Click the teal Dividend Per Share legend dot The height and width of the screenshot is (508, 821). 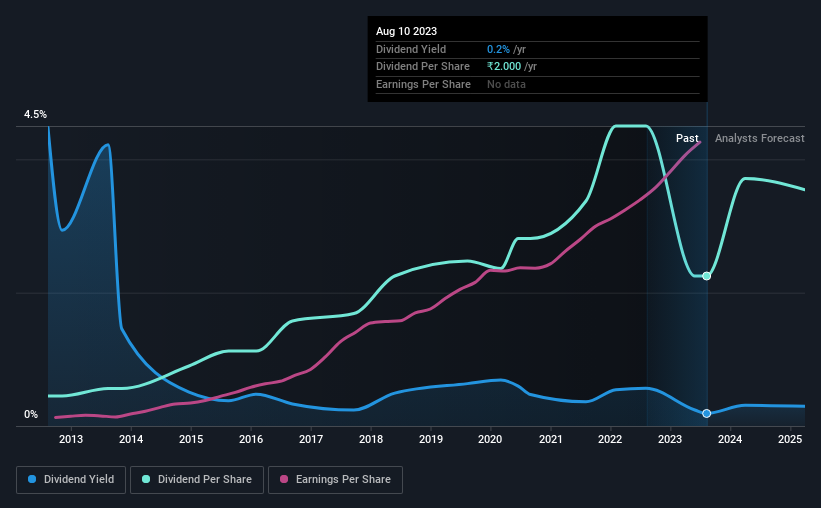[146, 479]
